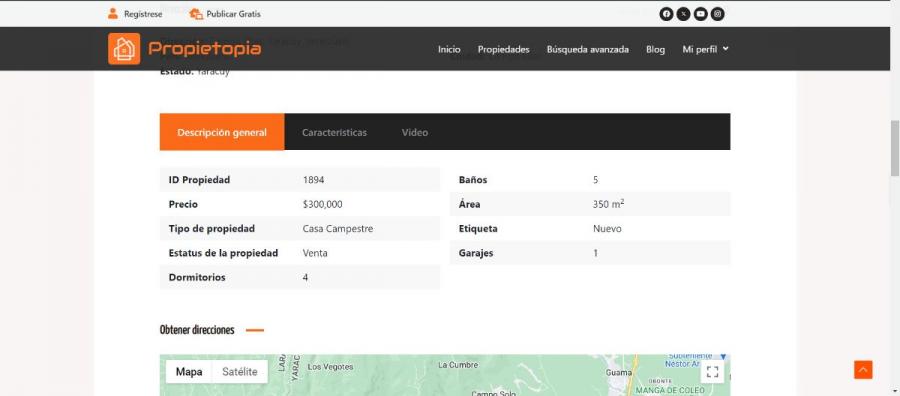Switch map to Mapa view
Image resolution: width=900 pixels, height=396 pixels.
189,371
